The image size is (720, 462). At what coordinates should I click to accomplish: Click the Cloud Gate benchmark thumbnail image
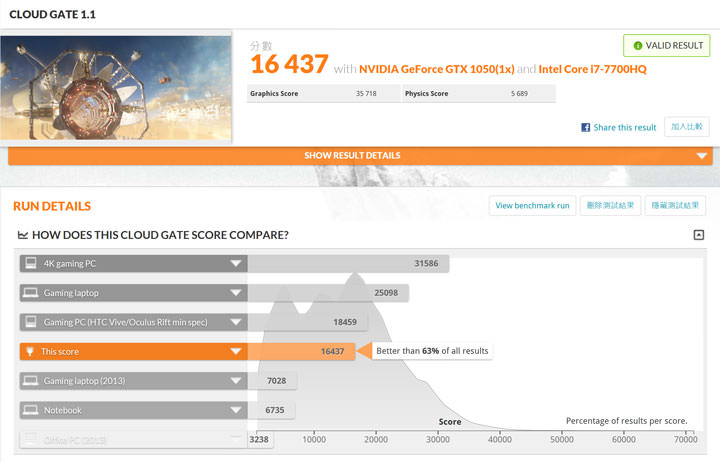click(x=117, y=88)
